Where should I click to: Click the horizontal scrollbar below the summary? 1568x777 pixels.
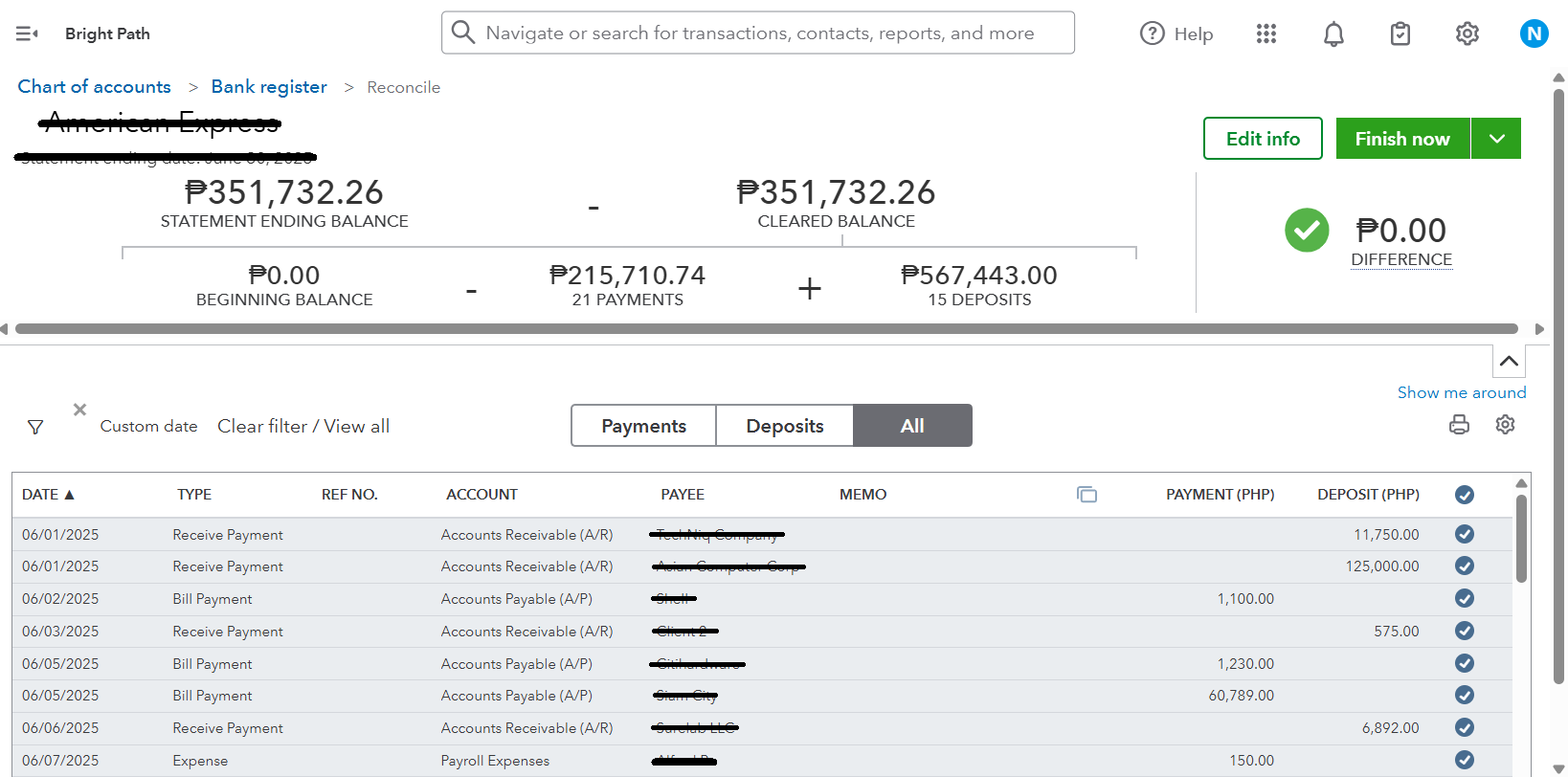pyautogui.click(x=766, y=329)
